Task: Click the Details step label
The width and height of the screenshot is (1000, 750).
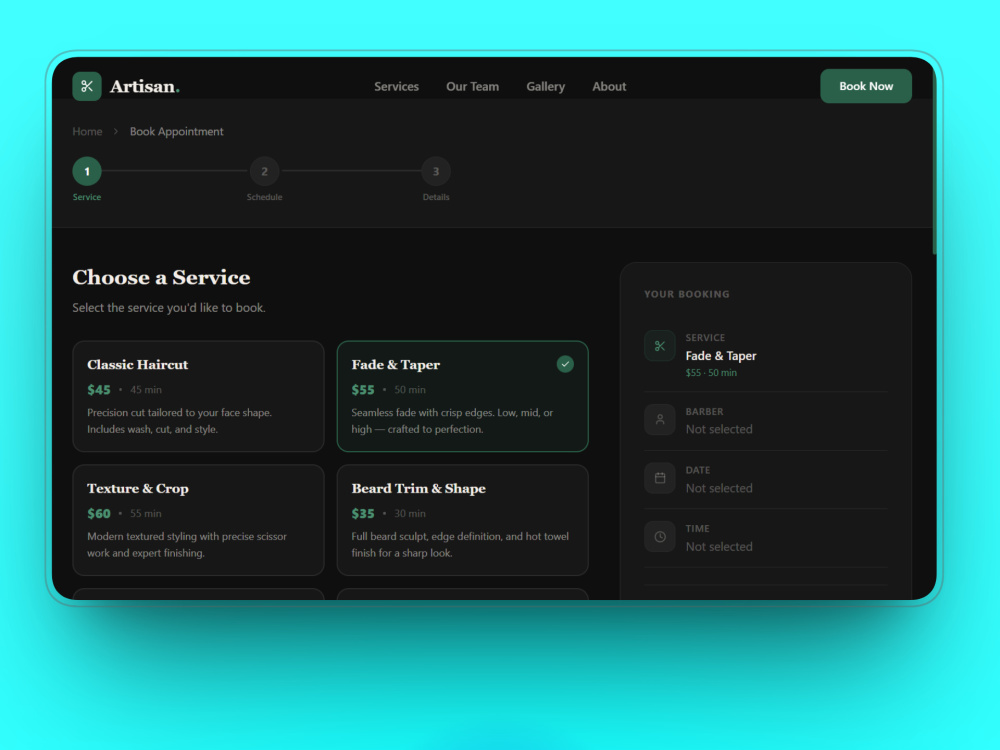Action: pyautogui.click(x=436, y=197)
